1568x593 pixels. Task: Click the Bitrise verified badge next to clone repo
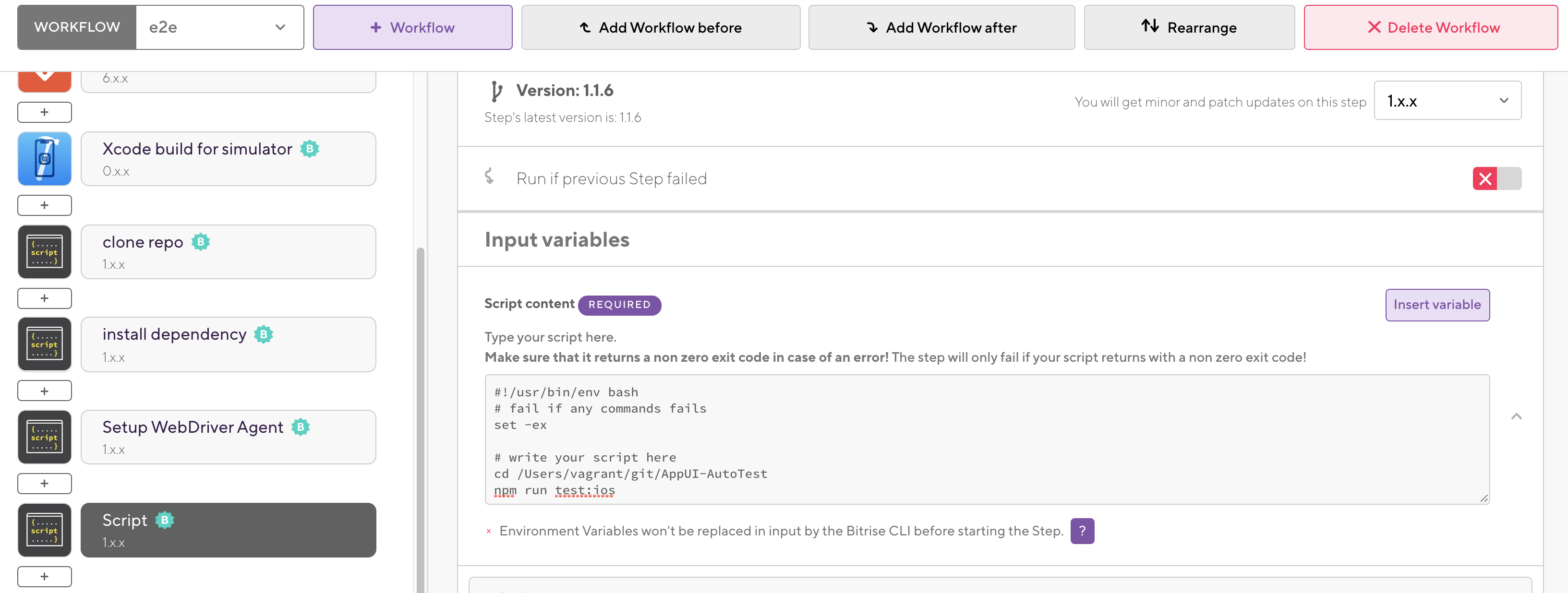201,242
